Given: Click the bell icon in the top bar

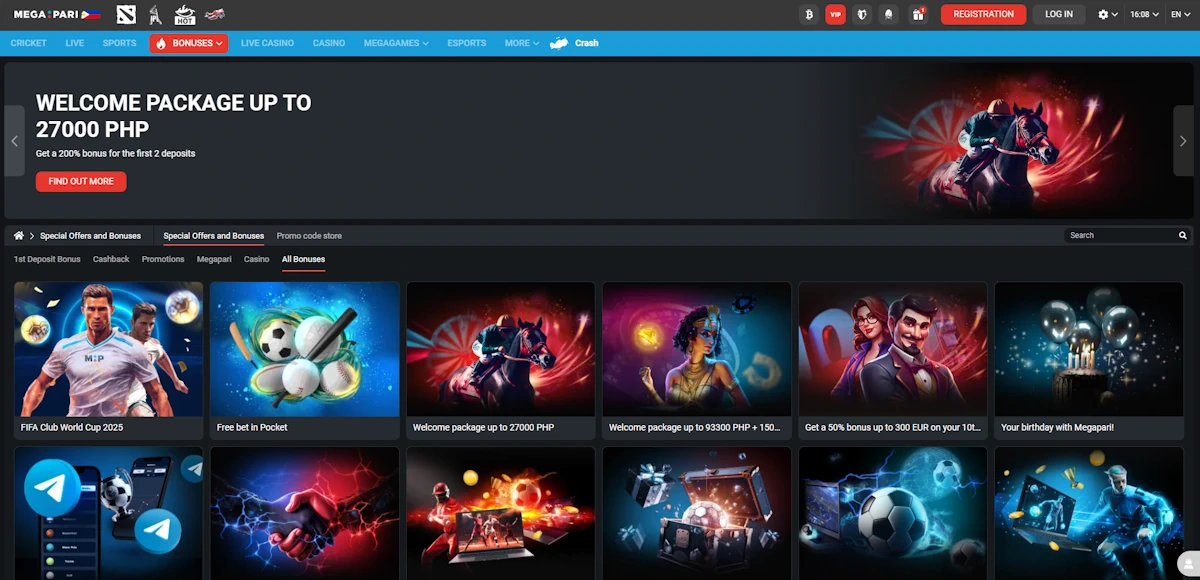Looking at the screenshot, I should click(889, 14).
